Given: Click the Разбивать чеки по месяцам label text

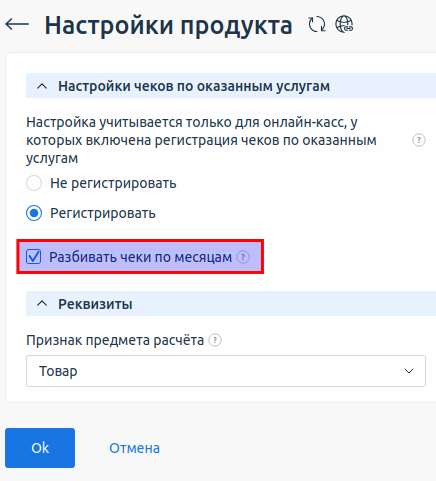Looking at the screenshot, I should (x=141, y=257).
